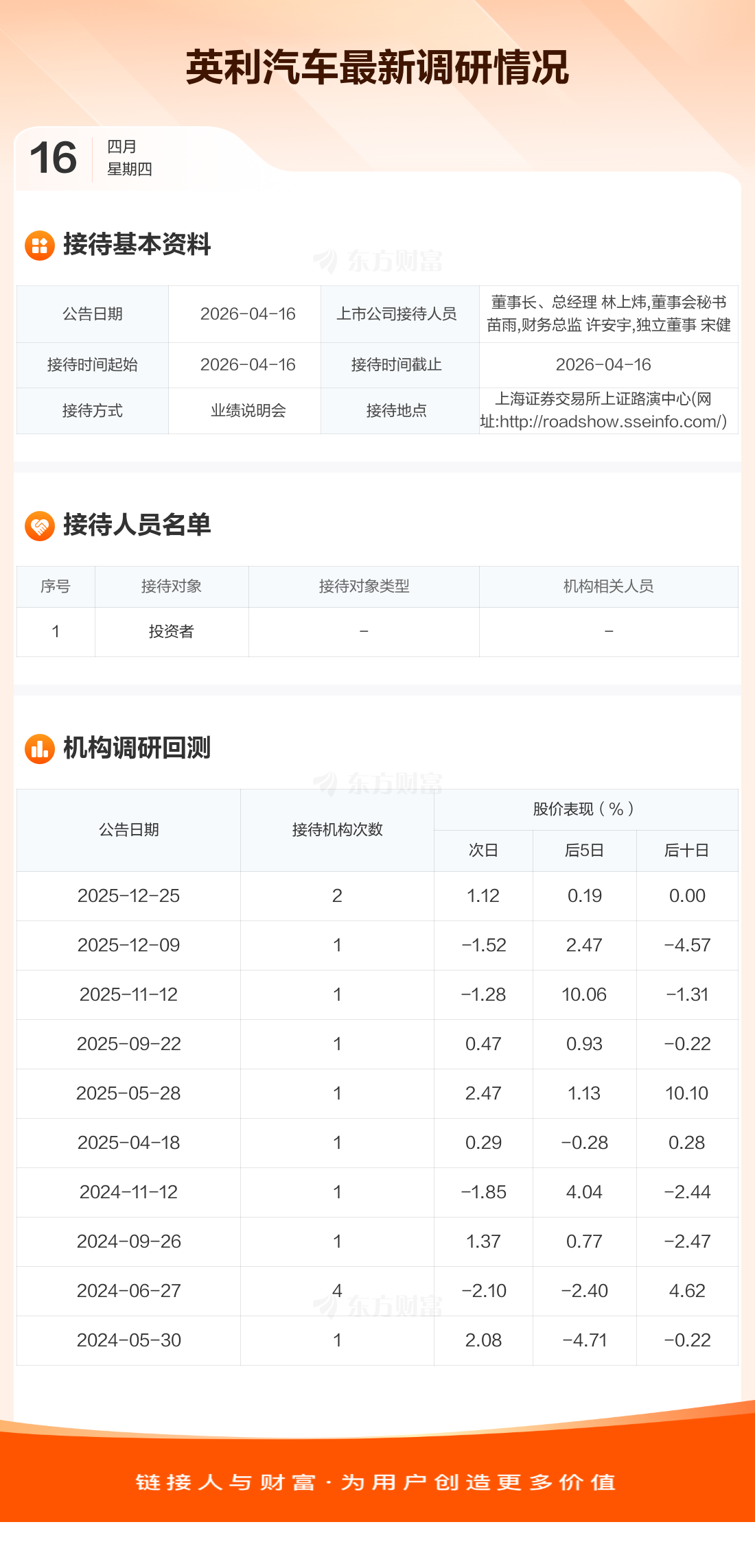Screen dimensions: 755x1568
Task: Click the 2025-12-25 date row
Action: pos(128,896)
